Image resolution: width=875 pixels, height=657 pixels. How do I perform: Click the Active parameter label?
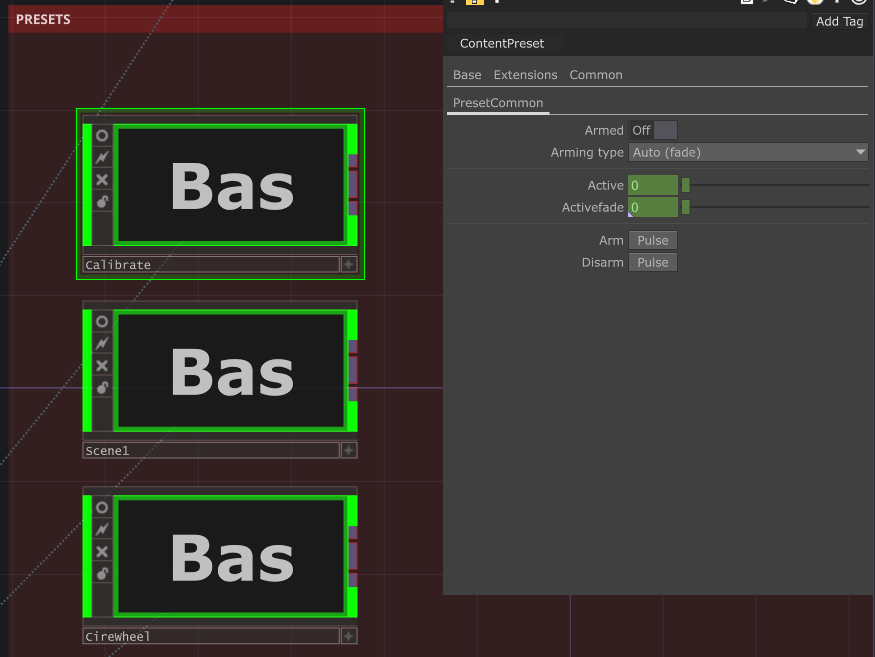(605, 185)
